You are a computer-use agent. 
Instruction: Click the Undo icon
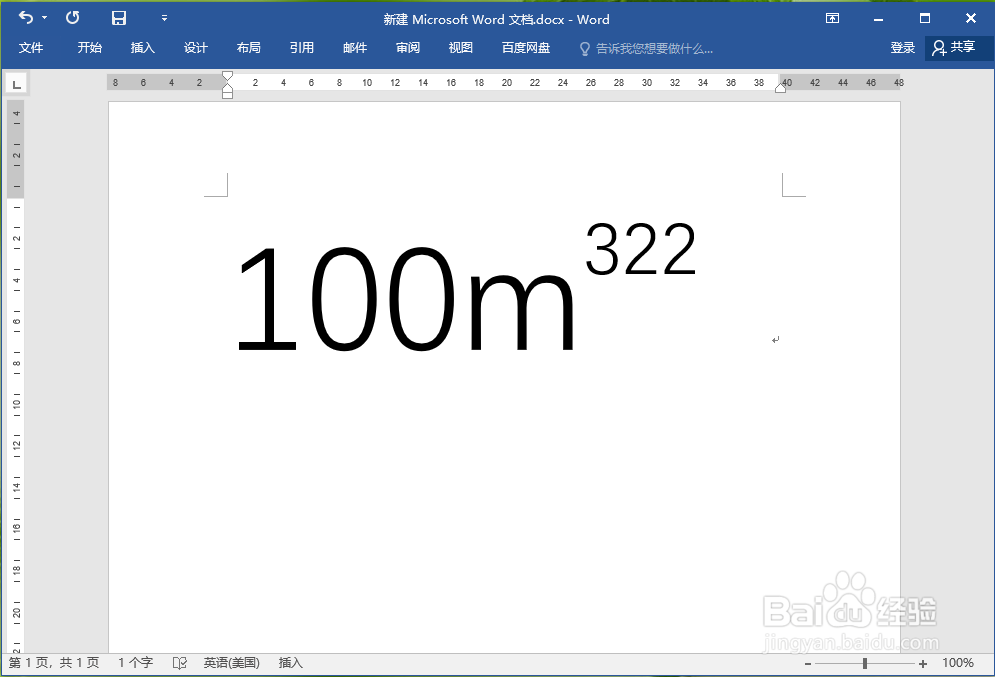(x=24, y=18)
